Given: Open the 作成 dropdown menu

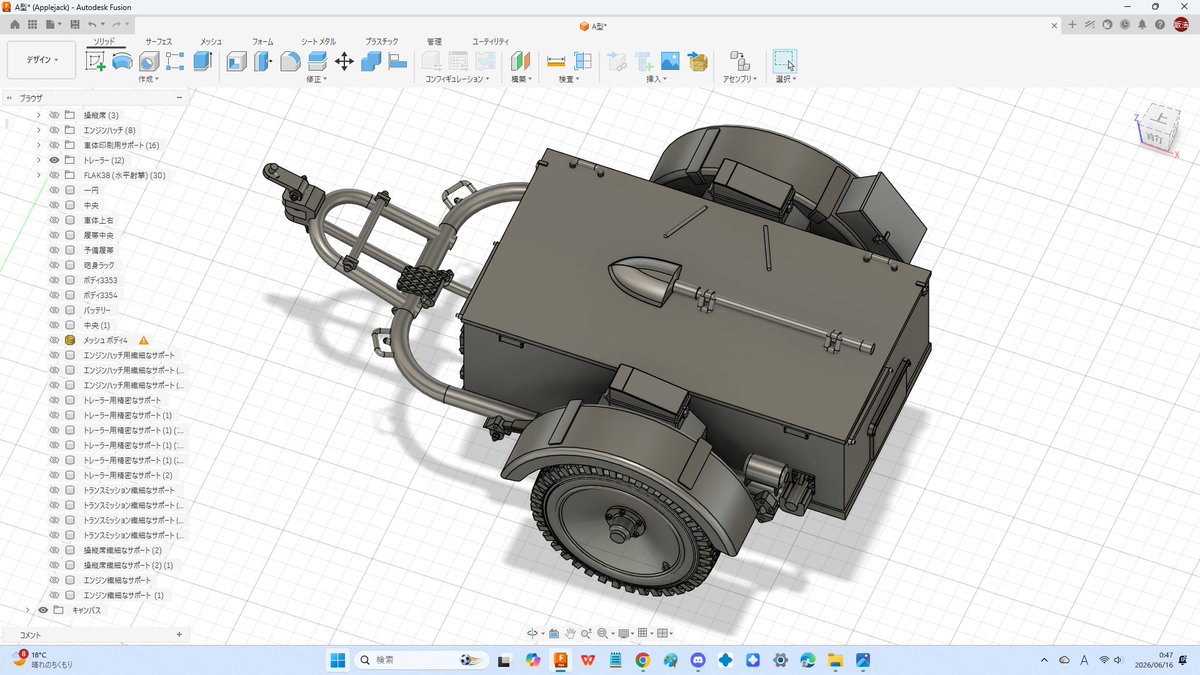Looking at the screenshot, I should [149, 78].
